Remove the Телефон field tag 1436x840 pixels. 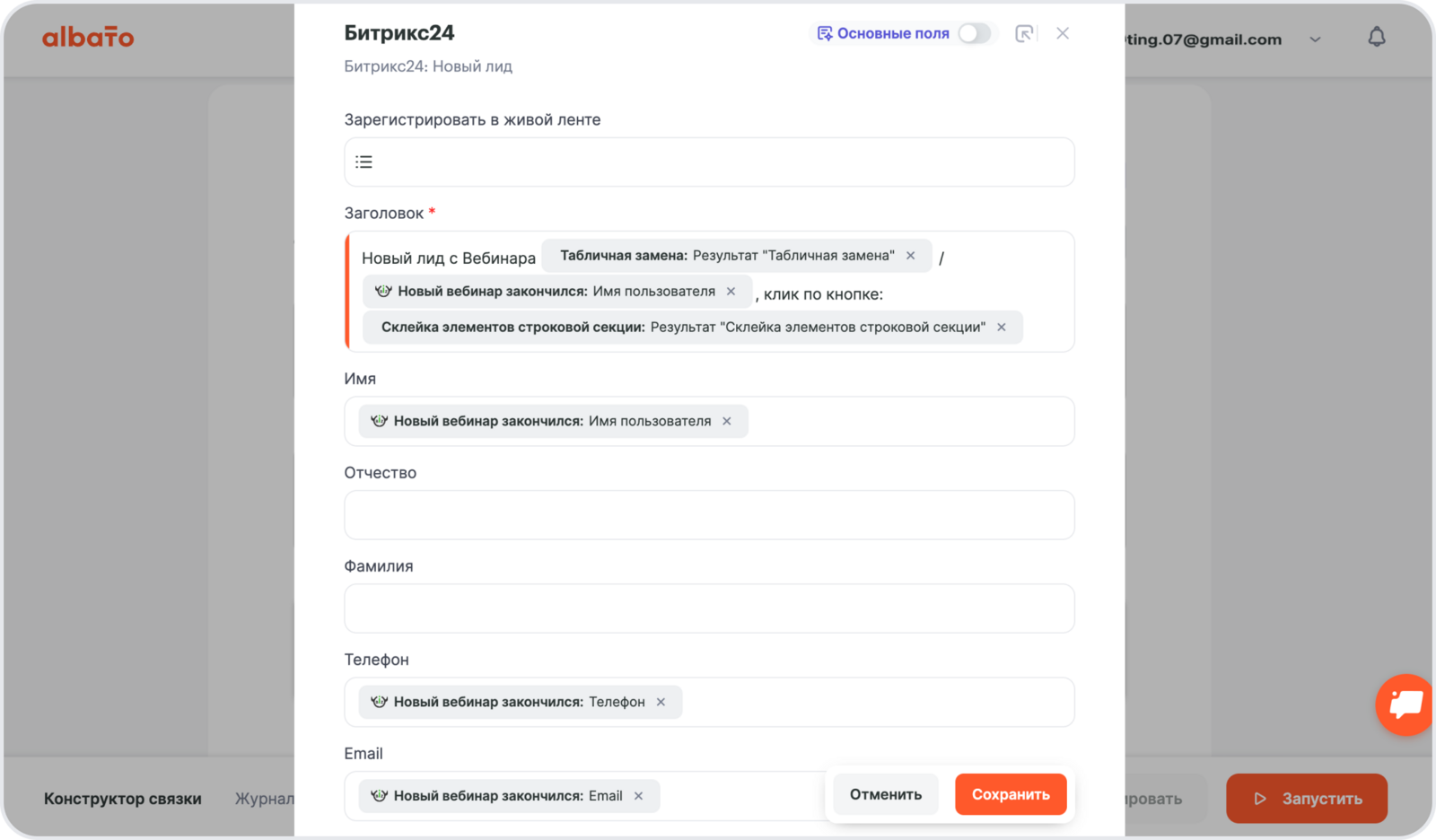661,703
